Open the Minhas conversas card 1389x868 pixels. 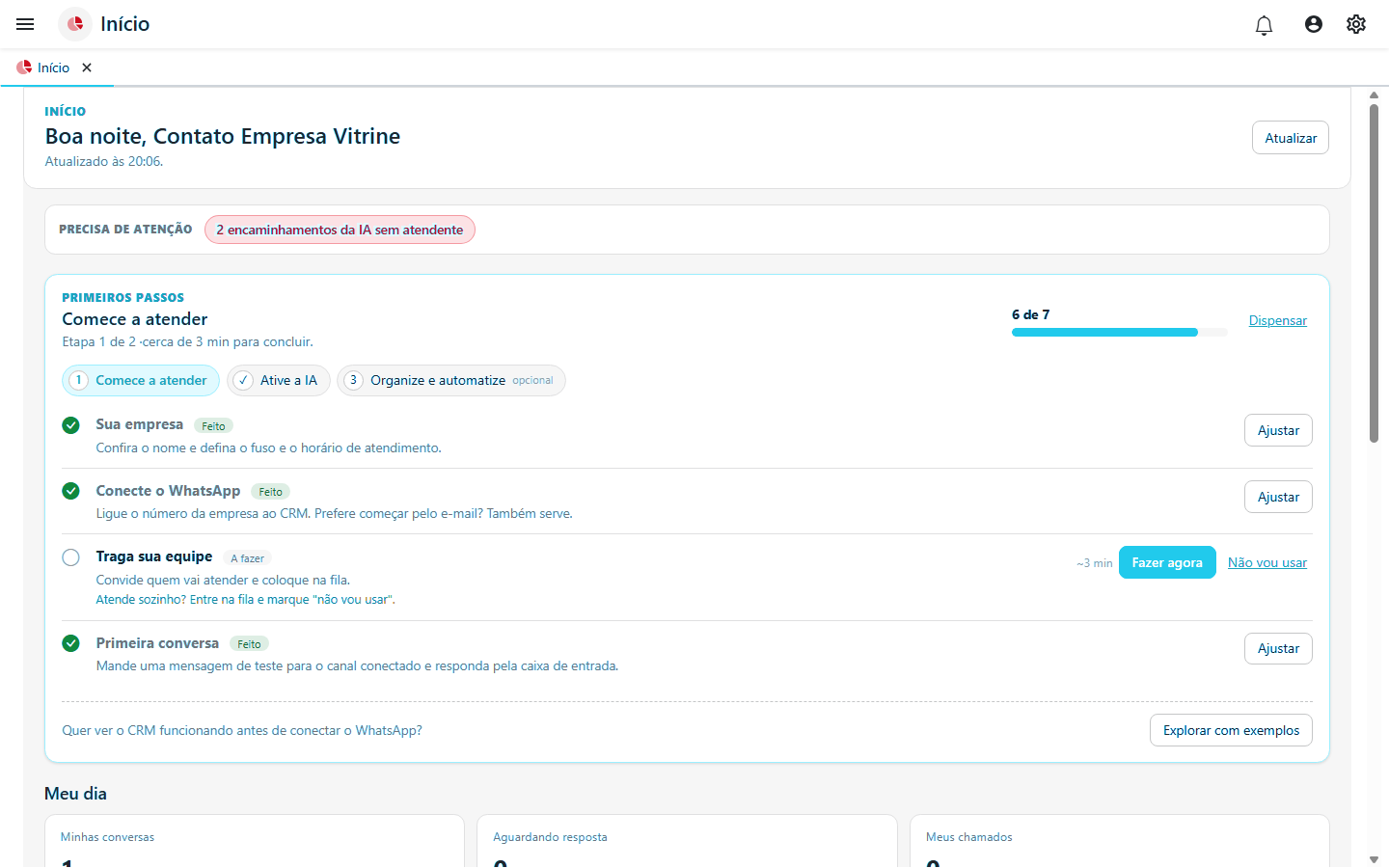click(x=255, y=841)
